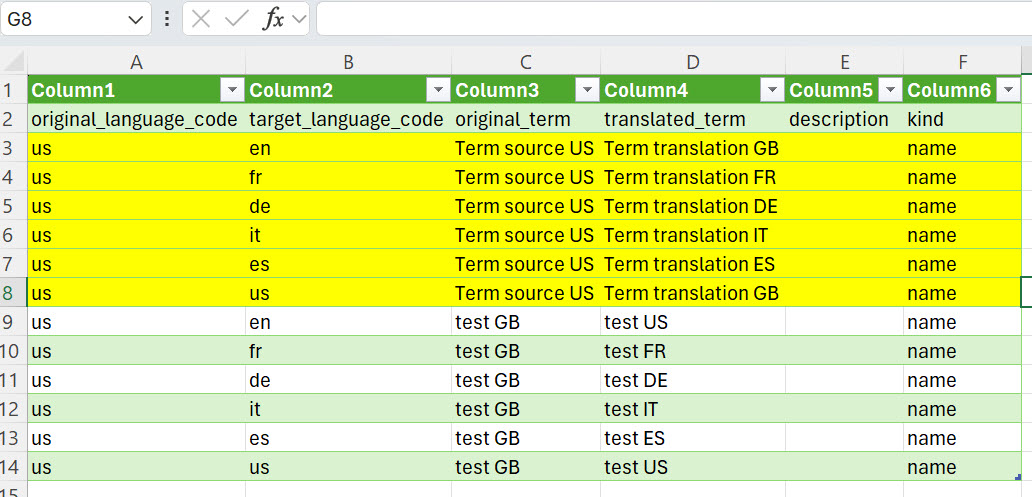Screen dimensions: 1032x497
Task: Open the Column5 filter dropdown
Action: (890, 91)
